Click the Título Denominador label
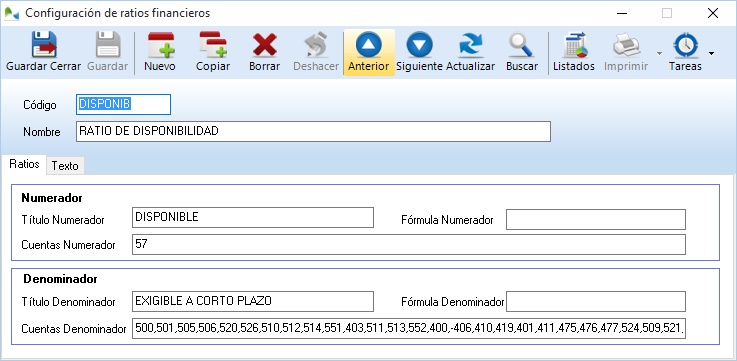Image resolution: width=737 pixels, height=361 pixels. [69, 302]
